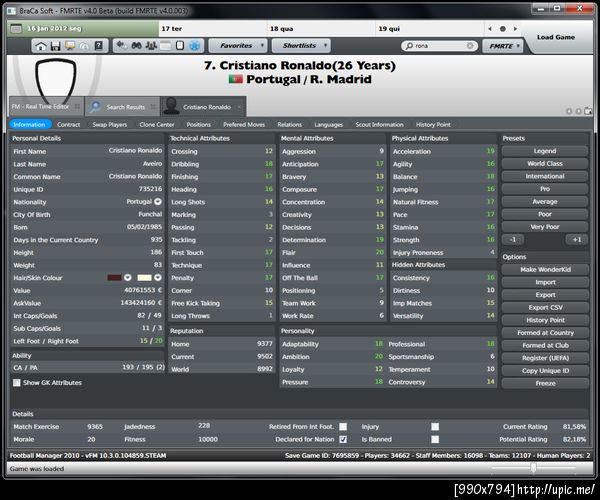
Task: Tick Retired From Int Foot. checkbox
Action: tap(343, 427)
